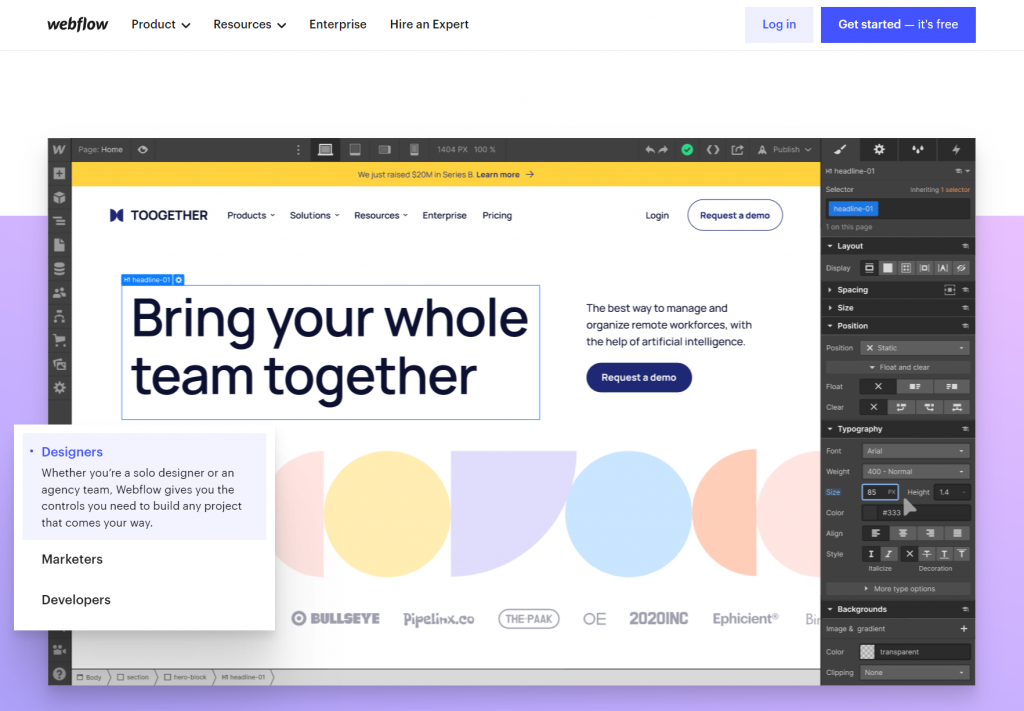This screenshot has width=1024, height=711.
Task: Click the headline-01 element settings gear
Action: (178, 279)
